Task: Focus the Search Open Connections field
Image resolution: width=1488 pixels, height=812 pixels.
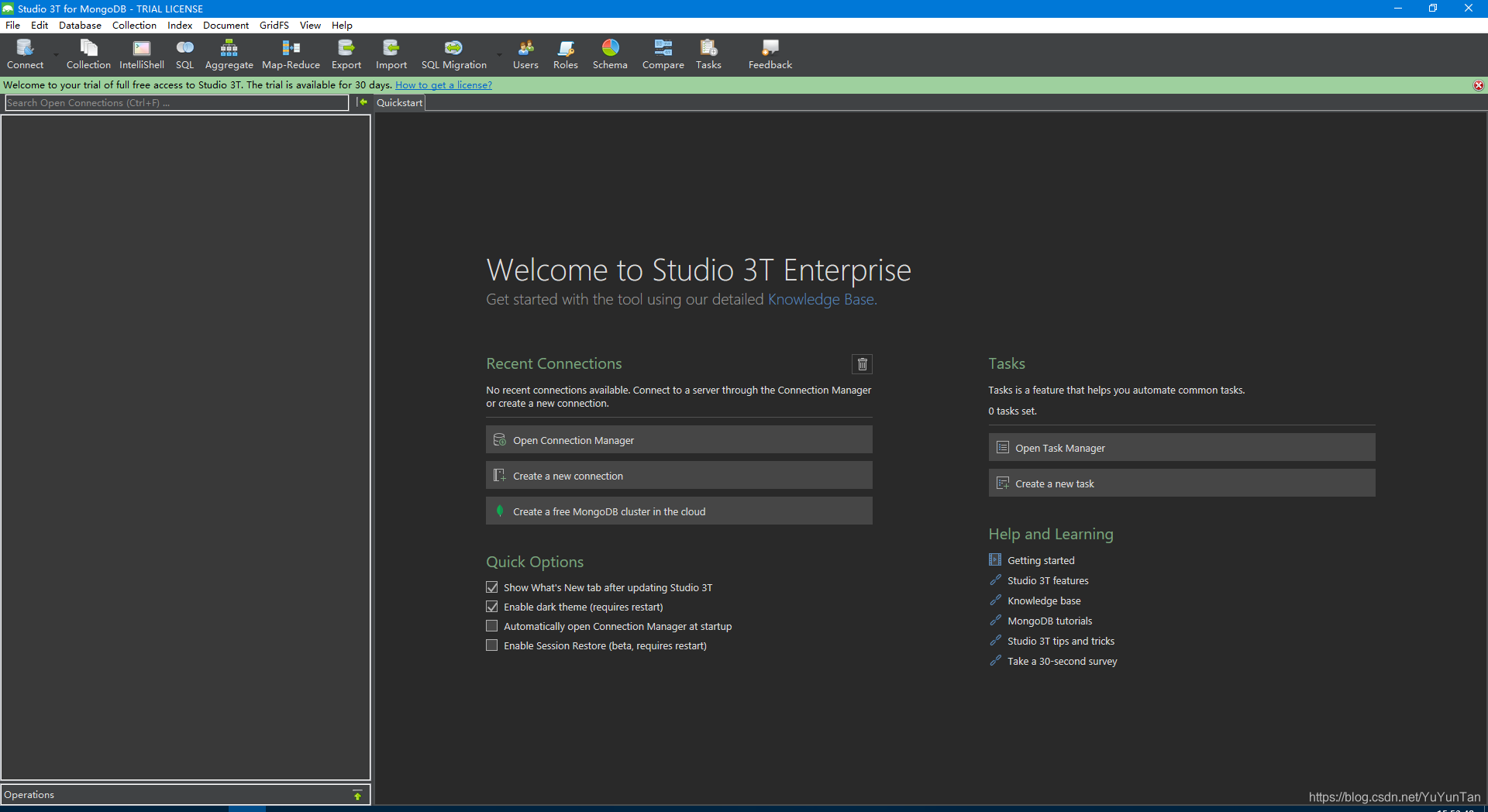Action: point(177,103)
